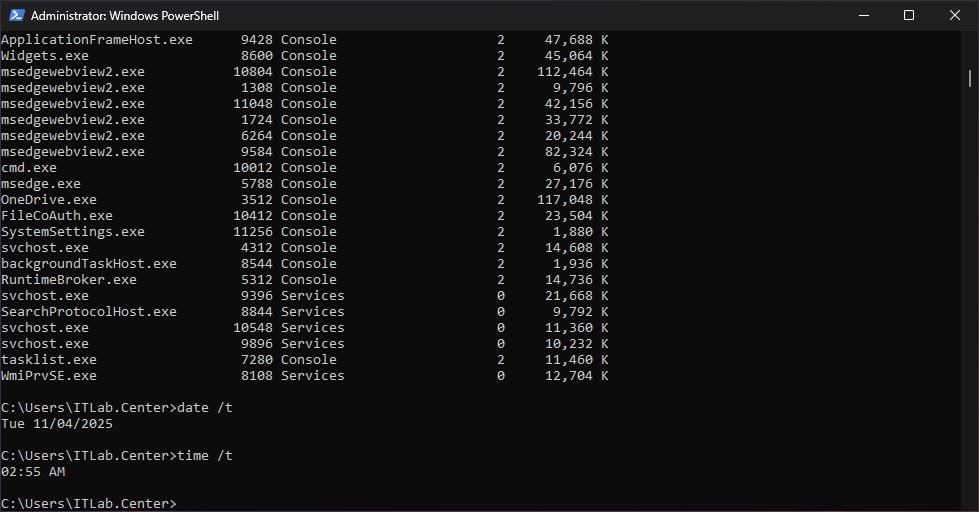Click the '02:55 AM' time output

(33, 472)
